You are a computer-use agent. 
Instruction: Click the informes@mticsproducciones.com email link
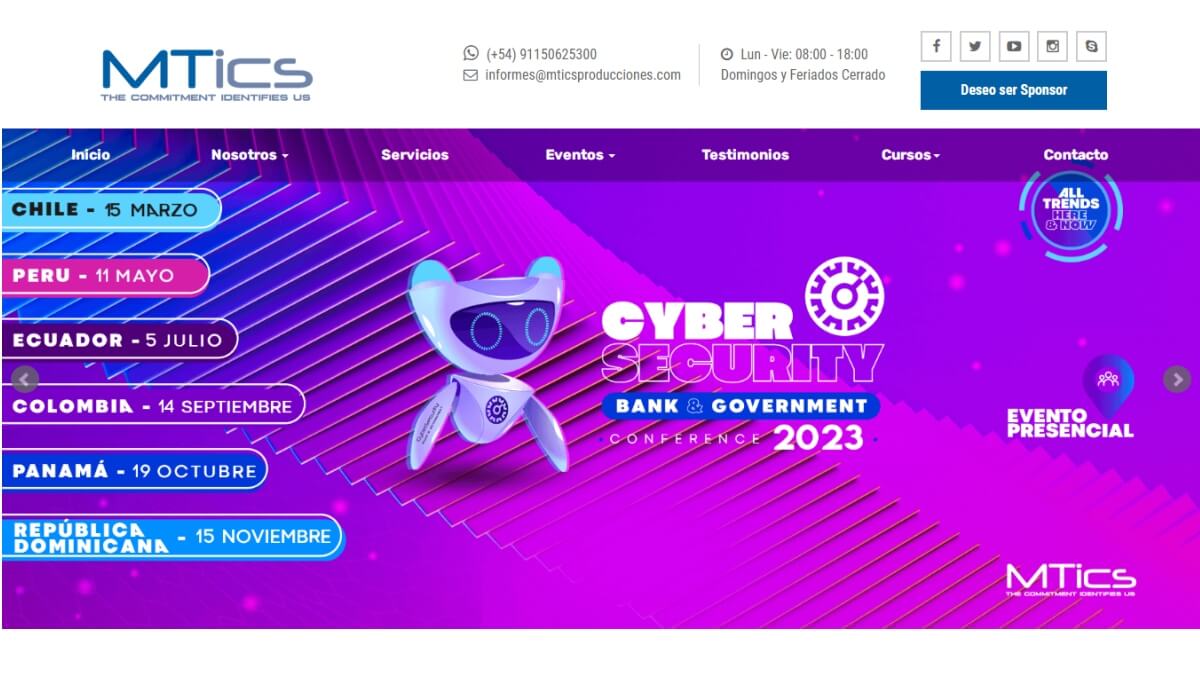[x=583, y=75]
